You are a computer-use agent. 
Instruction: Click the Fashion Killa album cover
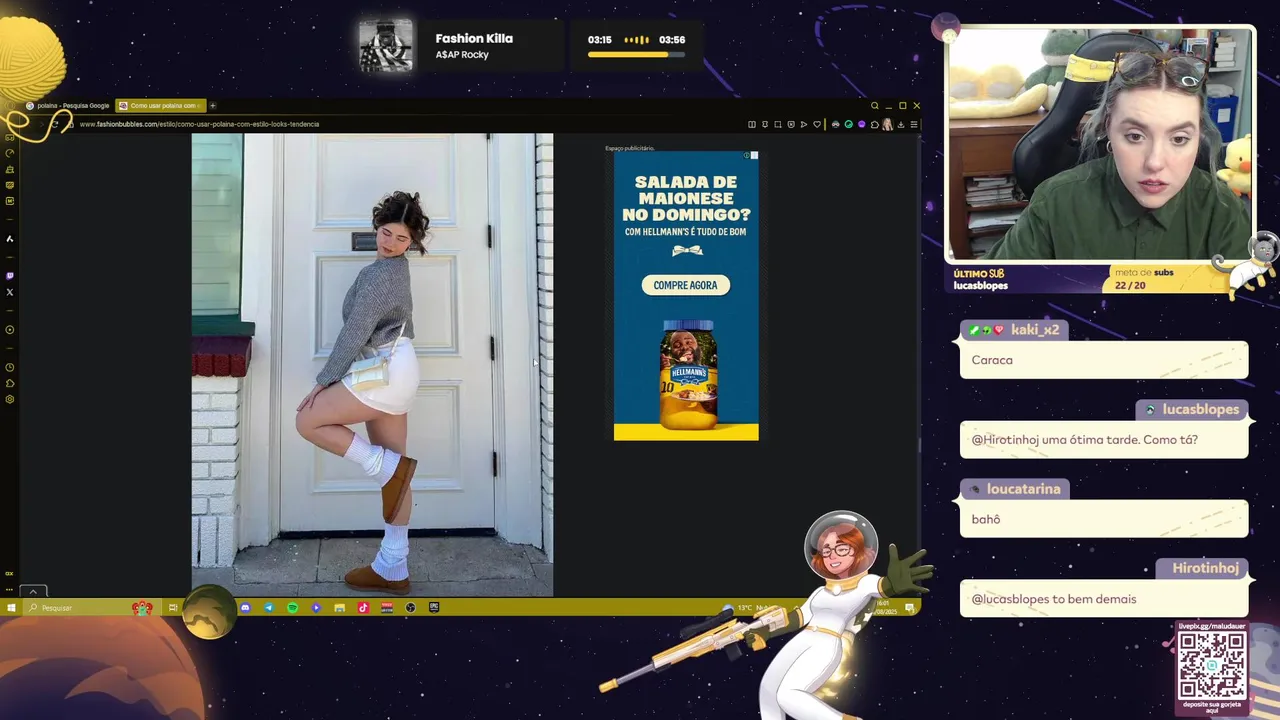[386, 46]
